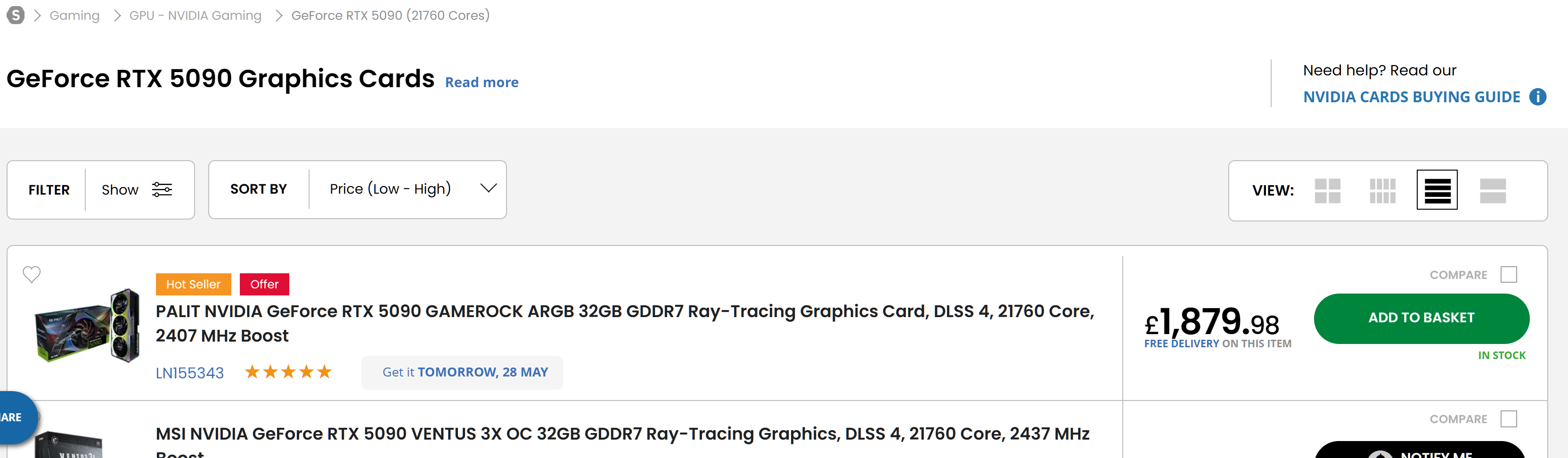Expand sort options with chevron arrow
1568x458 pixels.
488,188
